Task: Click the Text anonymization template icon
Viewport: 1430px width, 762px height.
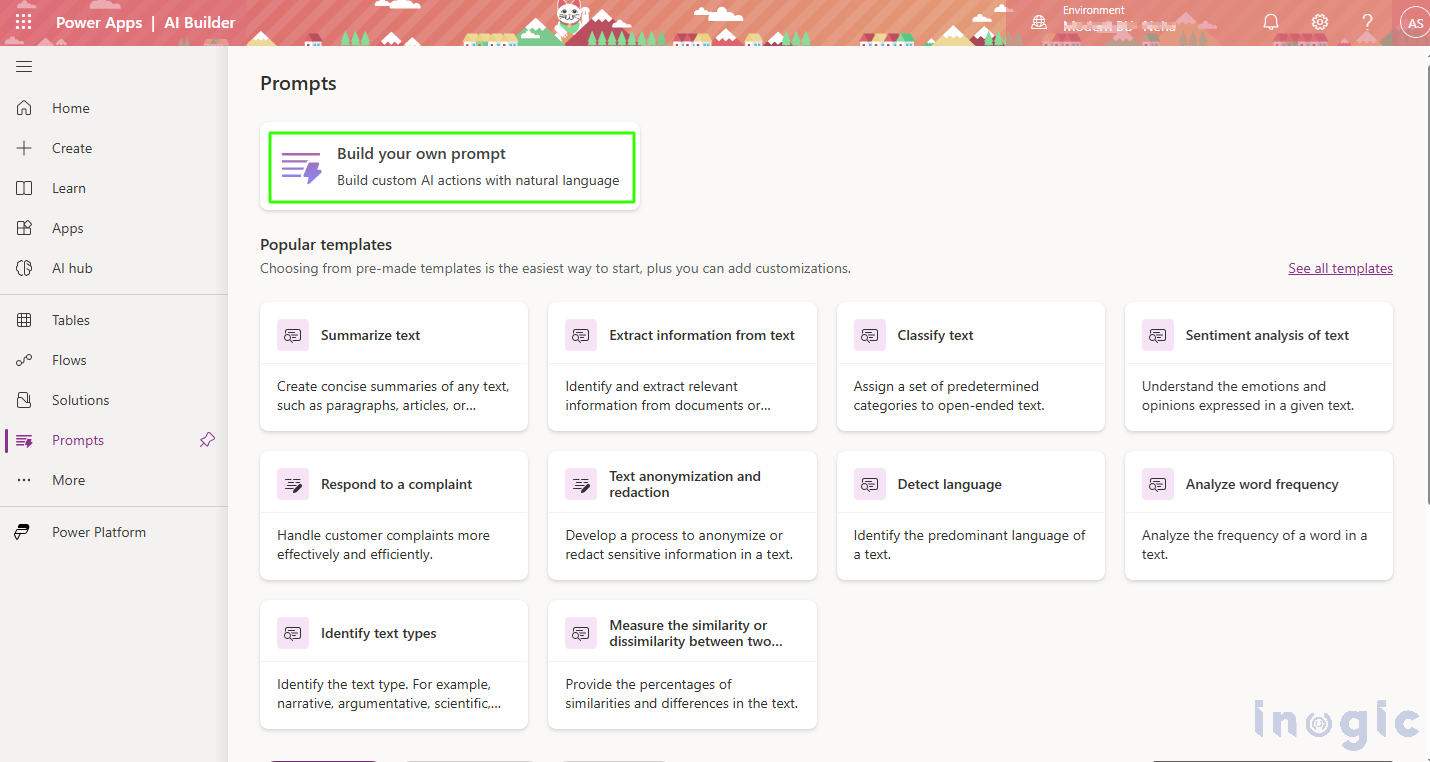Action: click(x=581, y=484)
